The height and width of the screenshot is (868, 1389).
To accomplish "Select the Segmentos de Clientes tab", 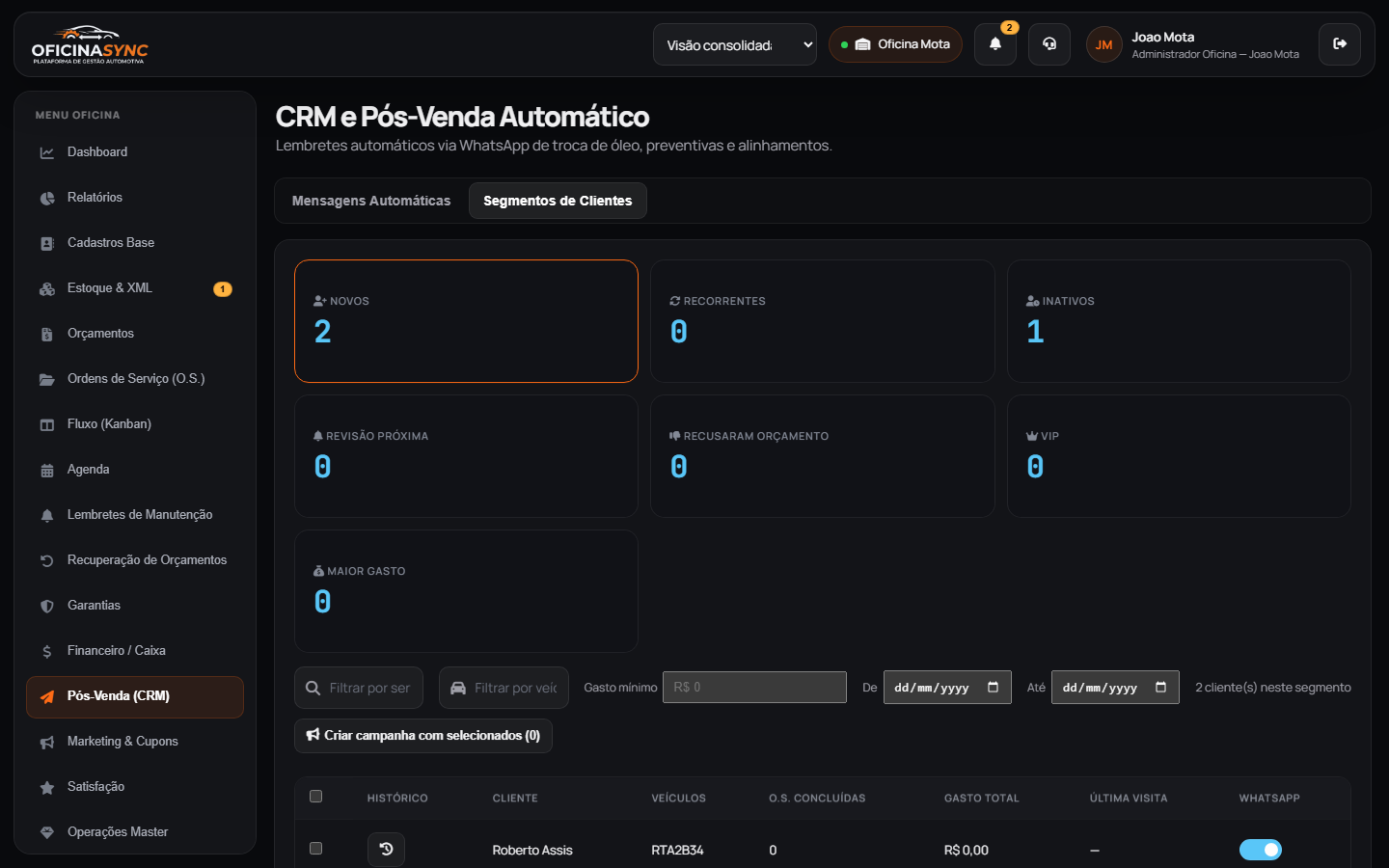I will point(558,201).
